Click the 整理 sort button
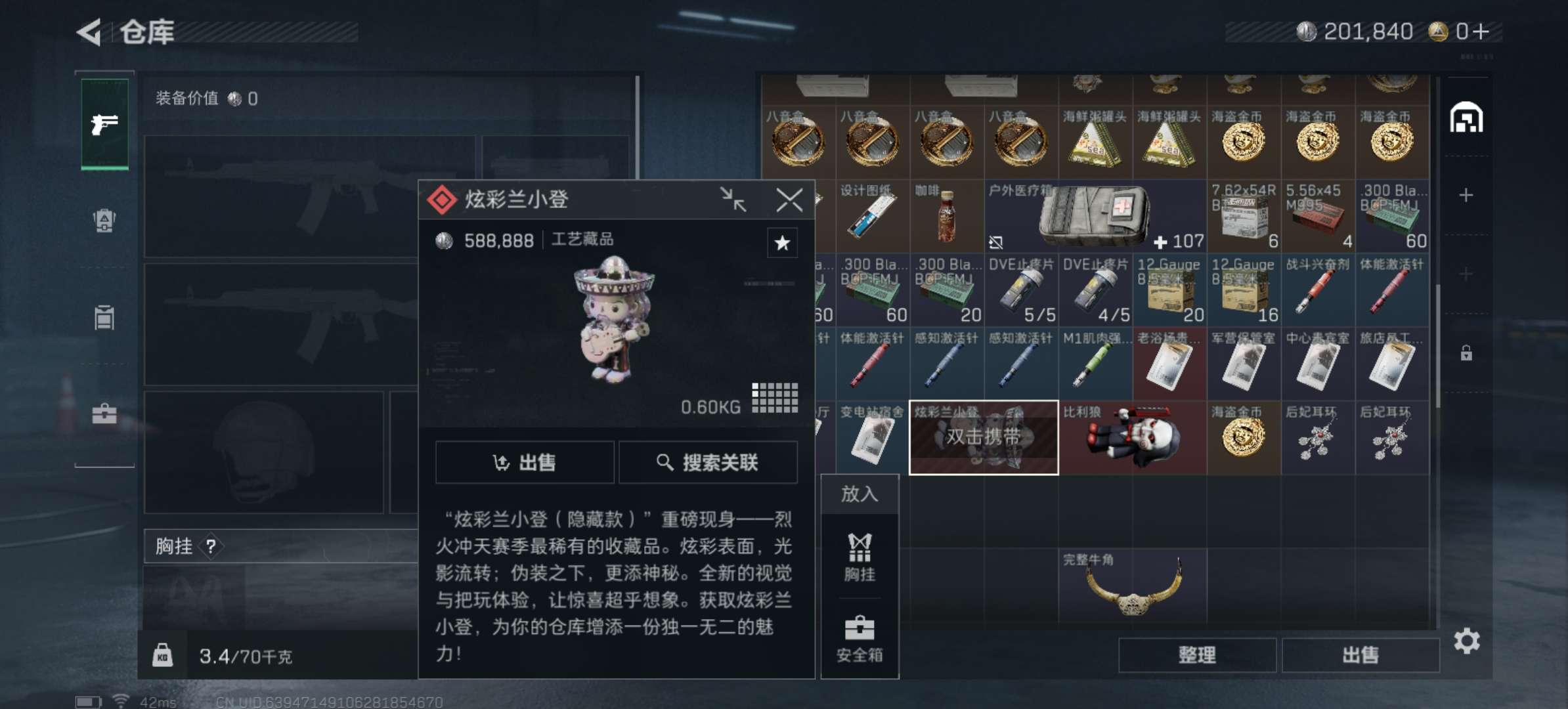This screenshot has width=1568, height=709. point(1197,655)
